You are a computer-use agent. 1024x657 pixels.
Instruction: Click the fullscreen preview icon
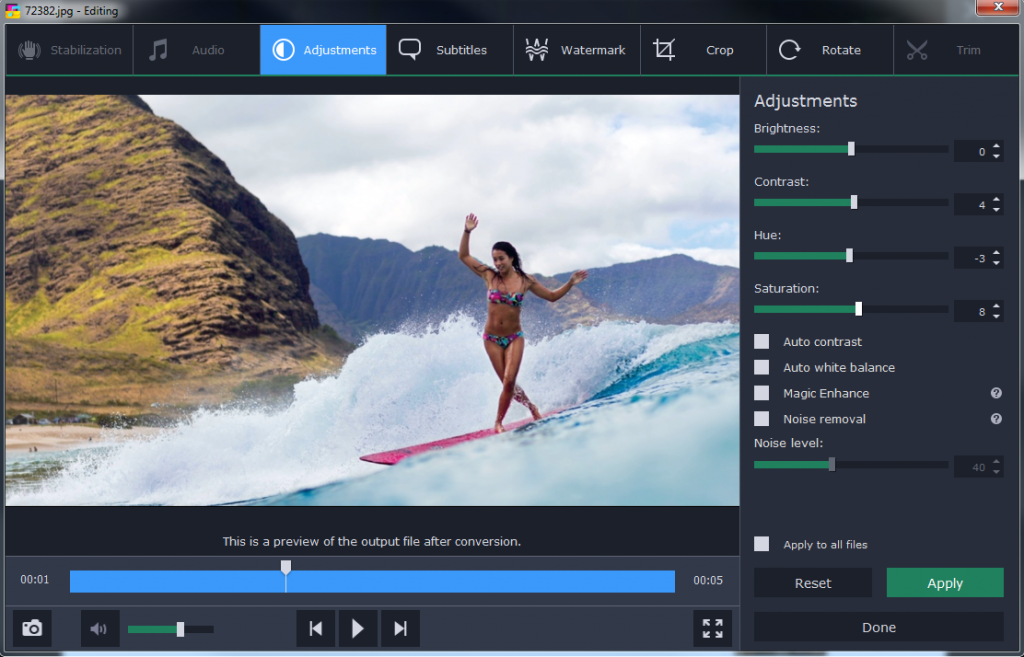(x=712, y=628)
